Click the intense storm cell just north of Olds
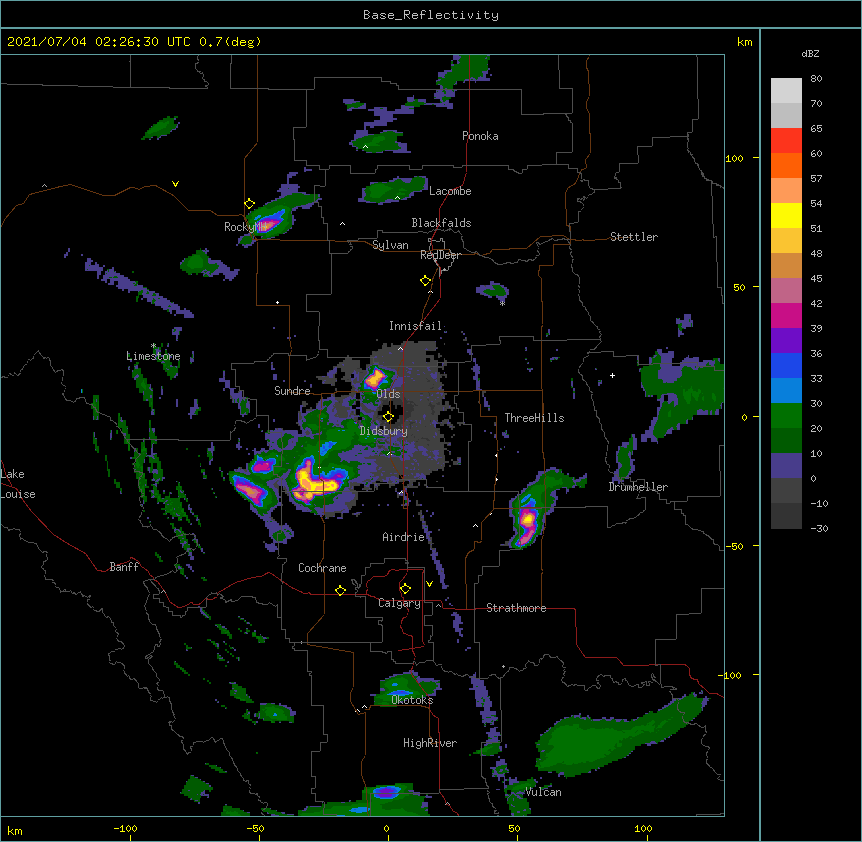Viewport: 862px width, 842px height. tap(376, 379)
